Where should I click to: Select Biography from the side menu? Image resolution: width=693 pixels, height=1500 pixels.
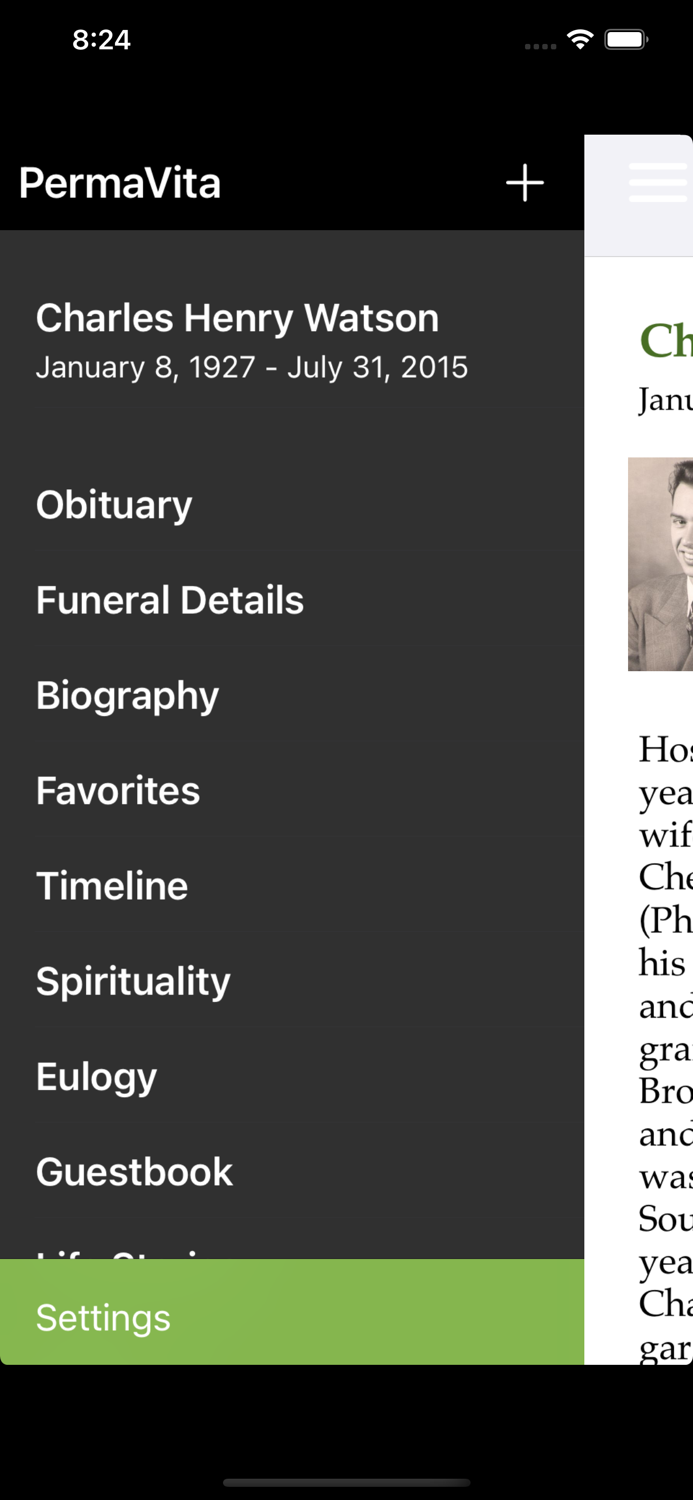pos(127,696)
